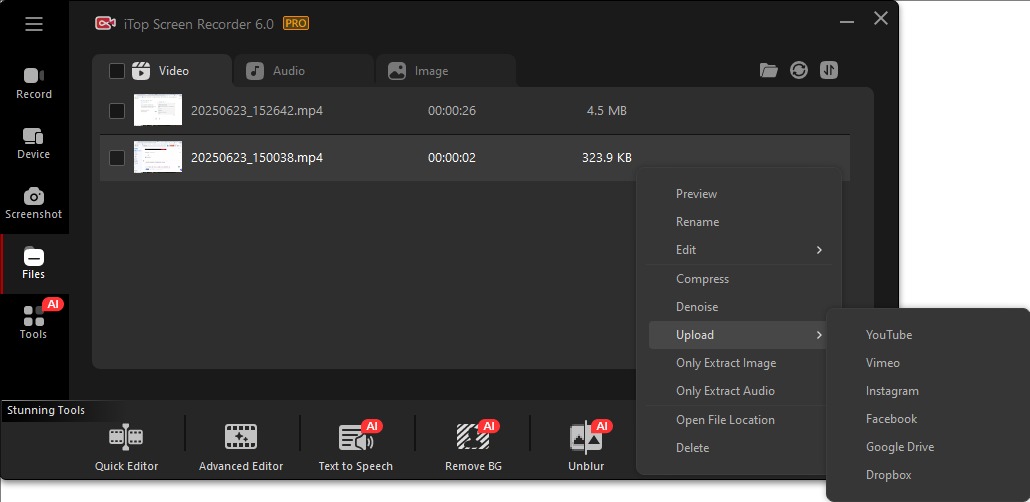Click the sort order icon
Image resolution: width=1030 pixels, height=502 pixels.
[829, 70]
